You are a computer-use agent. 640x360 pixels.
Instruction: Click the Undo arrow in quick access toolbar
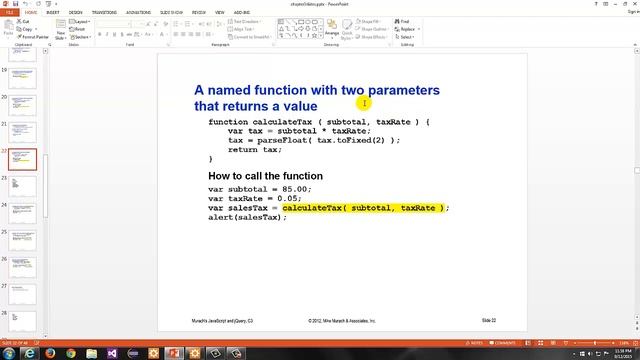pyautogui.click(x=26, y=4)
